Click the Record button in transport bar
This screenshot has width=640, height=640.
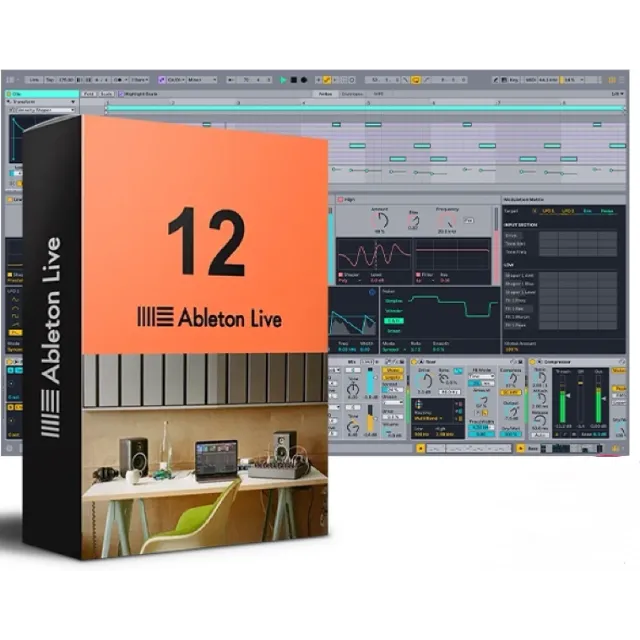303,79
